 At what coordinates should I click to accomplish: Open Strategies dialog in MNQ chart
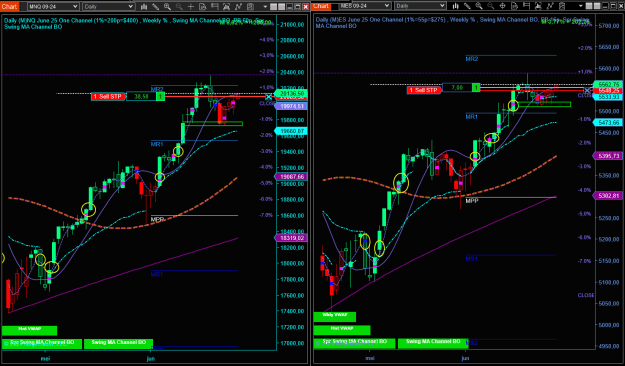(x=250, y=7)
